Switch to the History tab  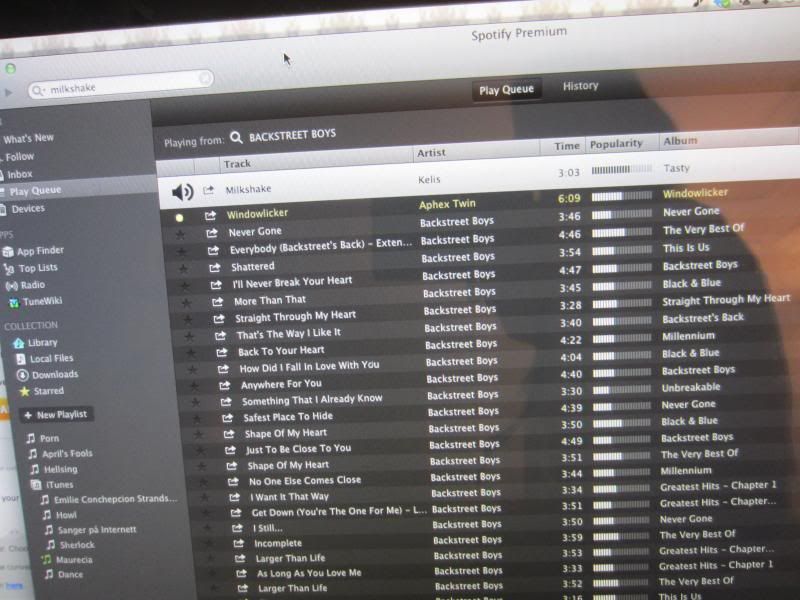coord(580,86)
